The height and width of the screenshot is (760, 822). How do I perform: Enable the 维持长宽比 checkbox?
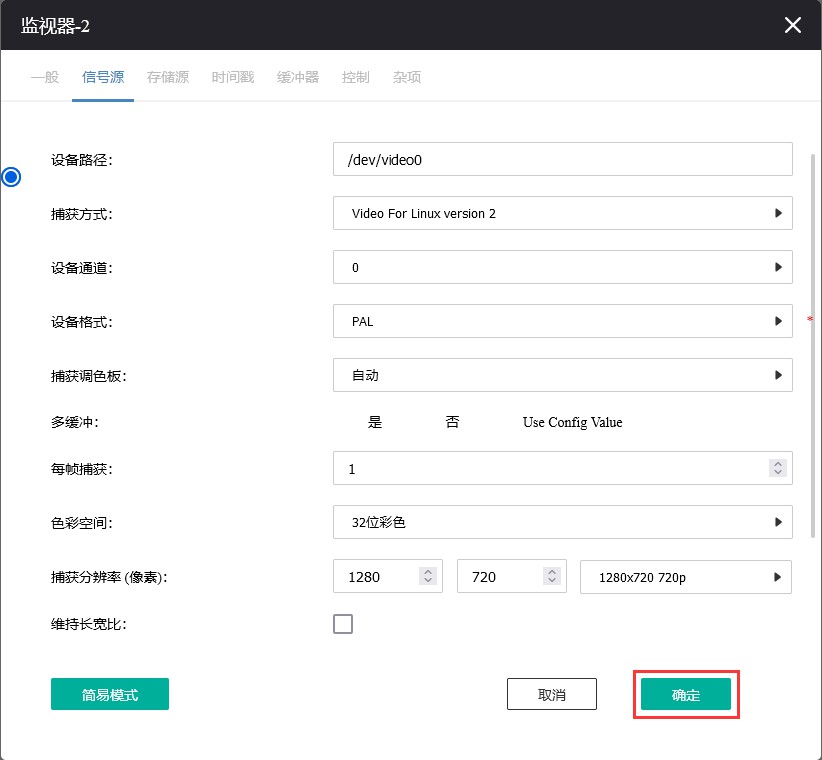(x=343, y=624)
